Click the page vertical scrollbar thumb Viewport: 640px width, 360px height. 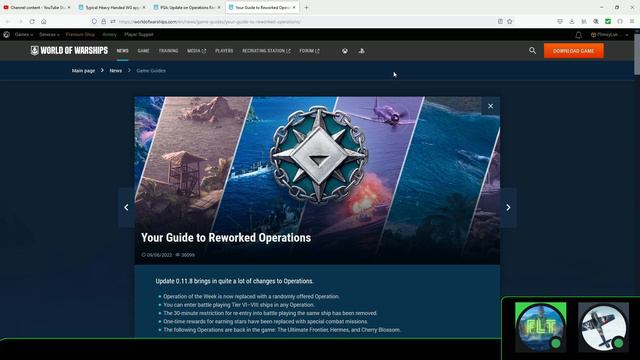tap(637, 53)
